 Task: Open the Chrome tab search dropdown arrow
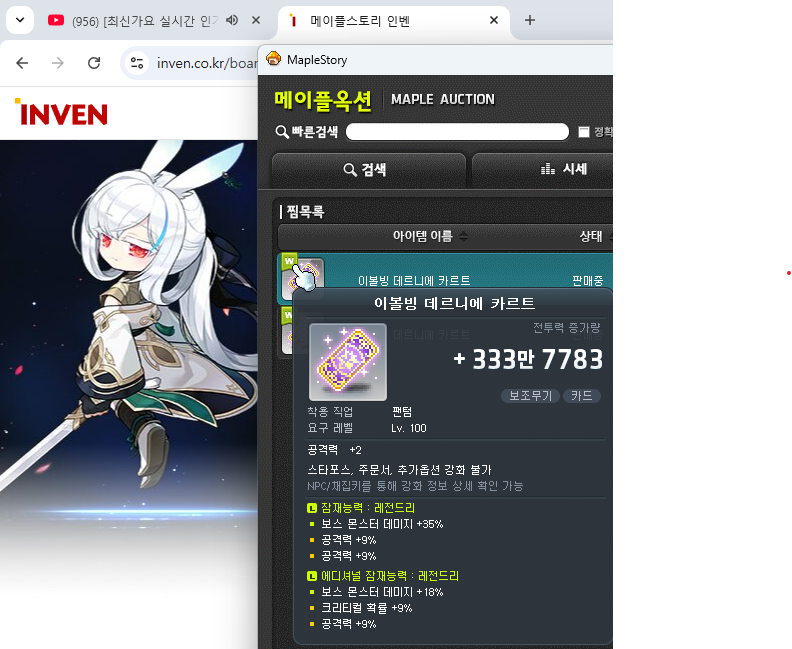pos(20,20)
